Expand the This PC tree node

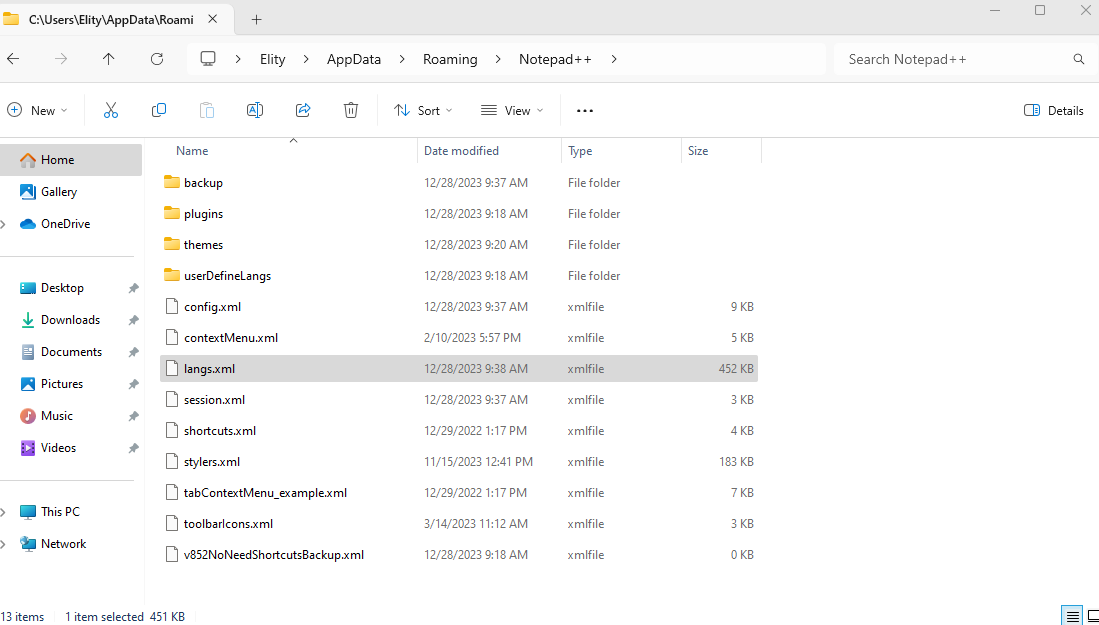(4, 512)
